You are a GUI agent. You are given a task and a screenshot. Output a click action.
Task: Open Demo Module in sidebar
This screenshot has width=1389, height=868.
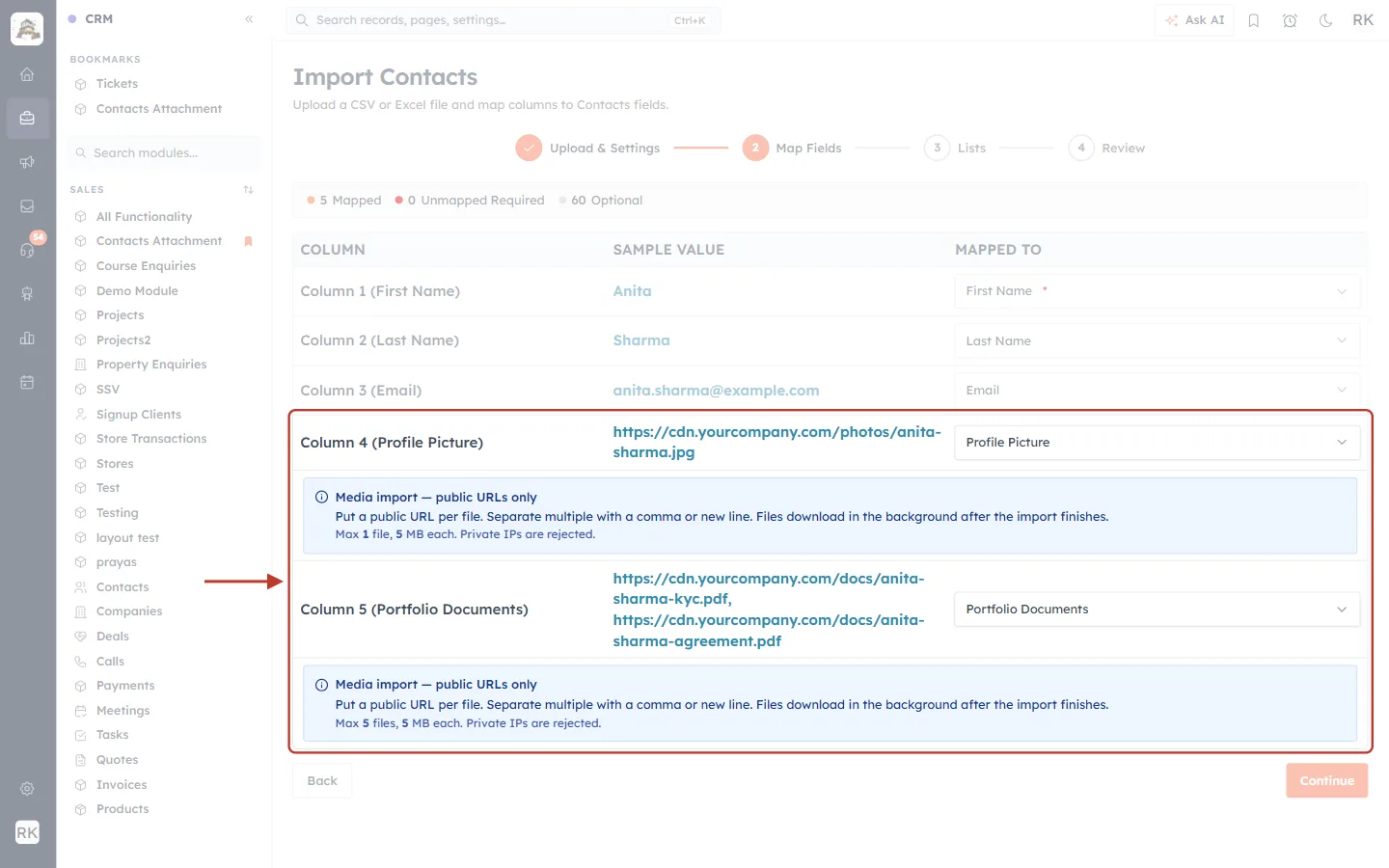(137, 291)
